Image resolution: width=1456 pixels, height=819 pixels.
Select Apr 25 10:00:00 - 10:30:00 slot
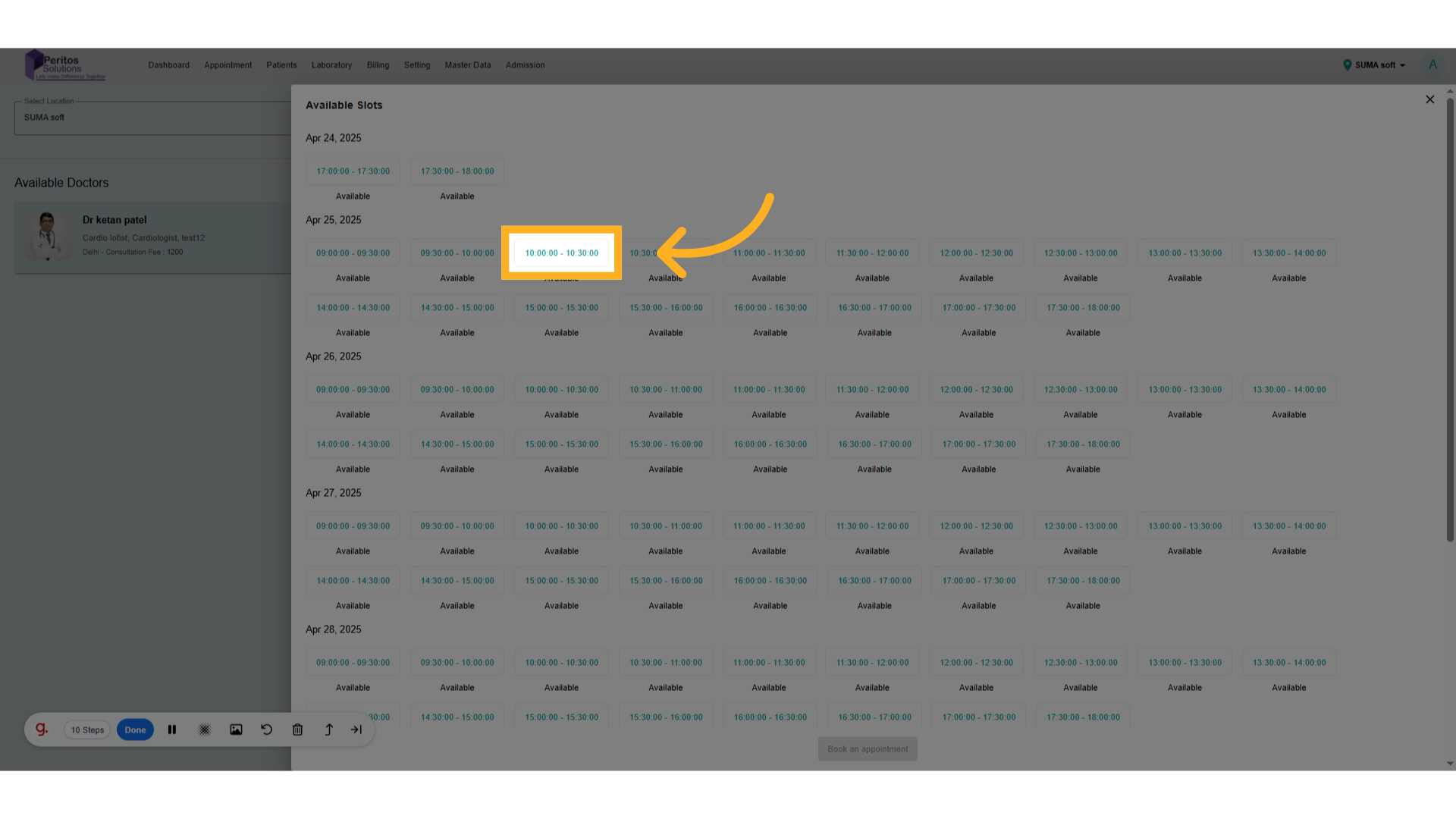pyautogui.click(x=561, y=253)
